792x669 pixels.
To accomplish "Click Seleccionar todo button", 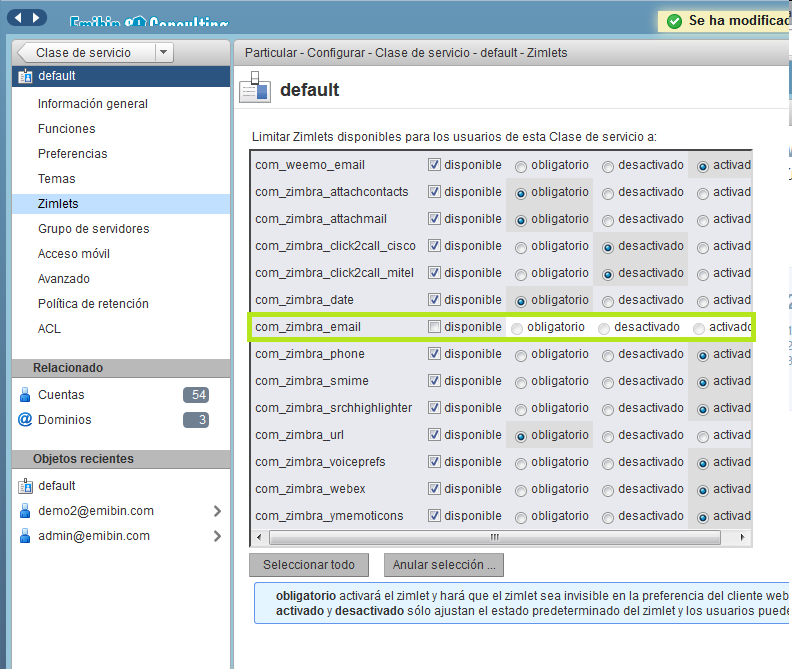I will pyautogui.click(x=309, y=565).
